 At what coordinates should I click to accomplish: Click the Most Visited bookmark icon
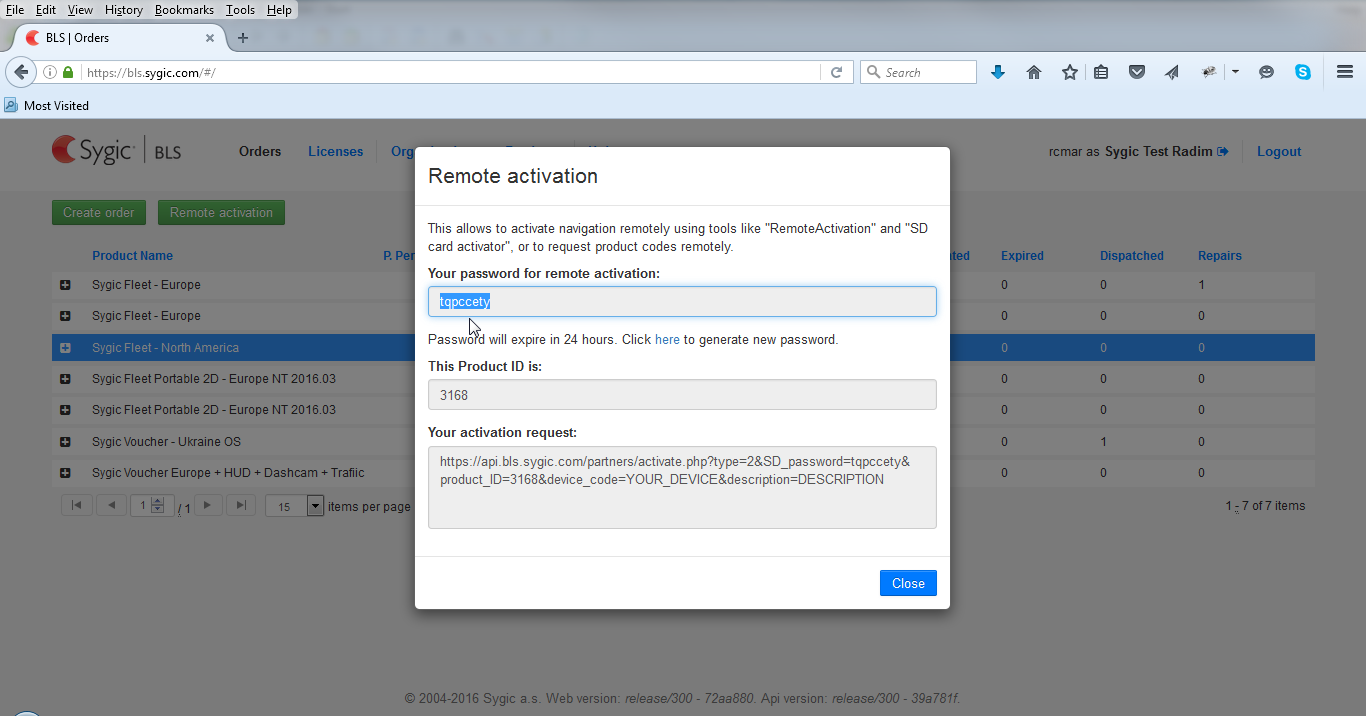point(11,105)
